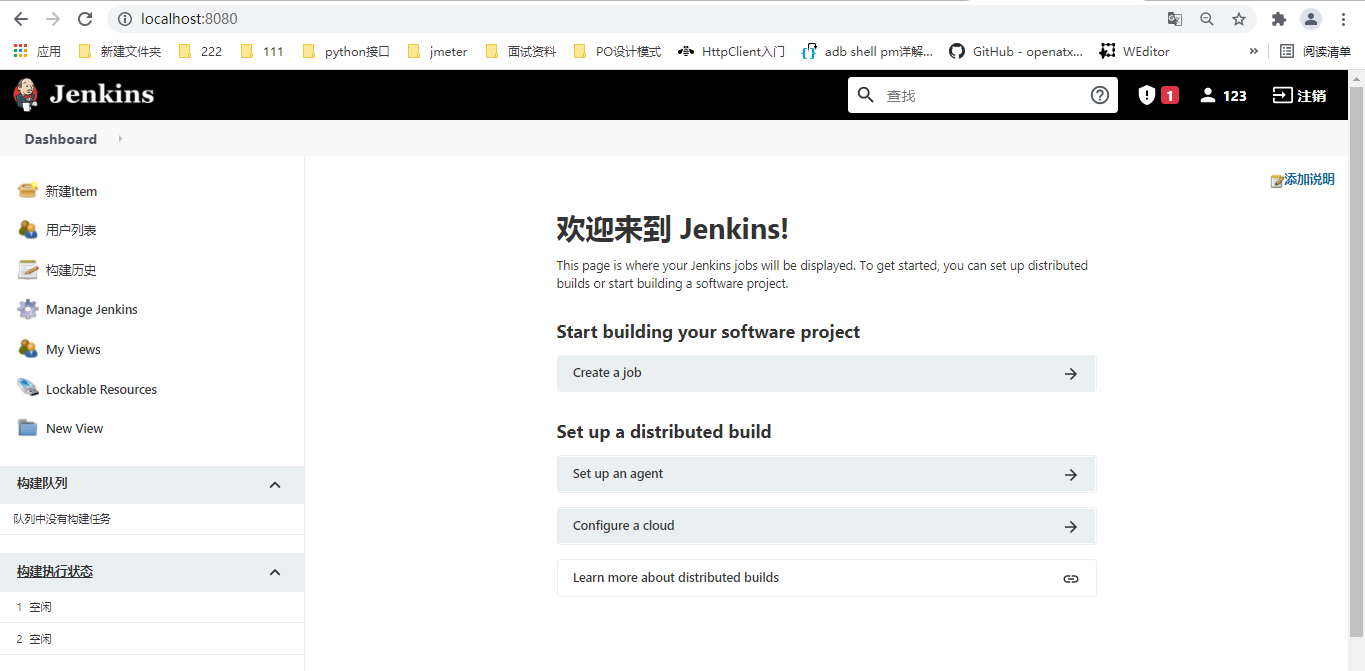The height and width of the screenshot is (671, 1365).
Task: Open the python接口 bookmark folder
Action: point(346,51)
